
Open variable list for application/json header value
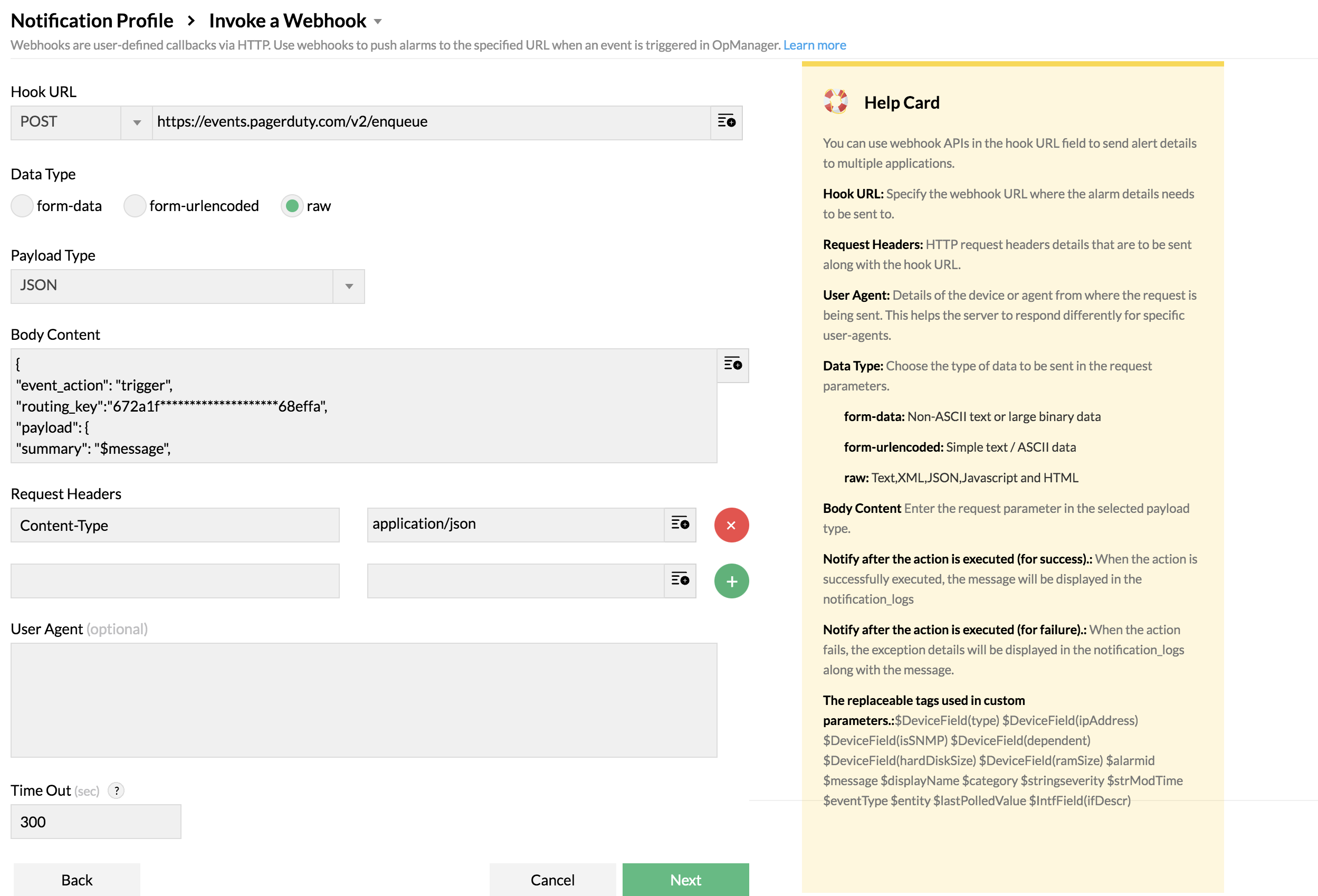click(x=680, y=524)
